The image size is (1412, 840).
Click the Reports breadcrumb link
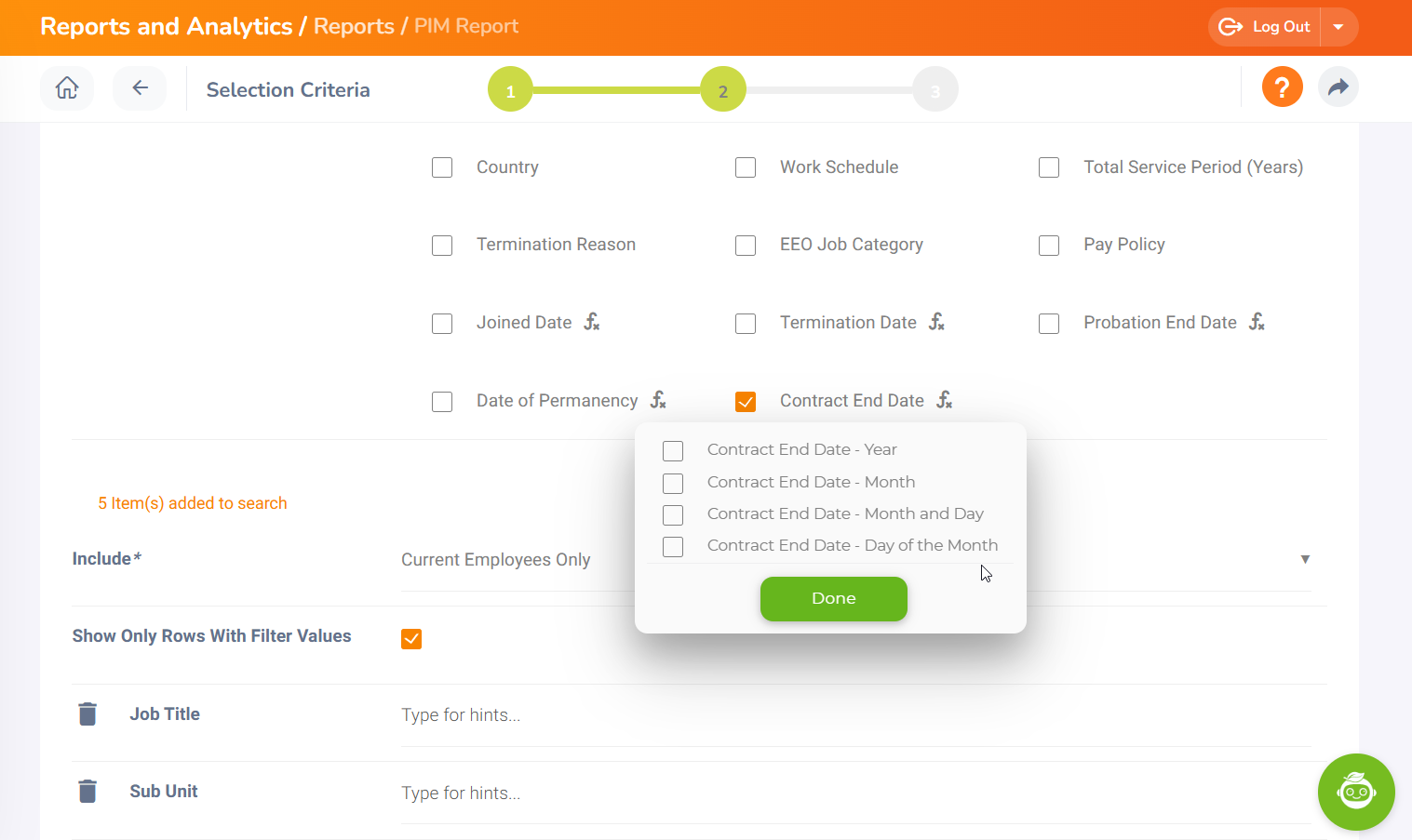click(354, 26)
